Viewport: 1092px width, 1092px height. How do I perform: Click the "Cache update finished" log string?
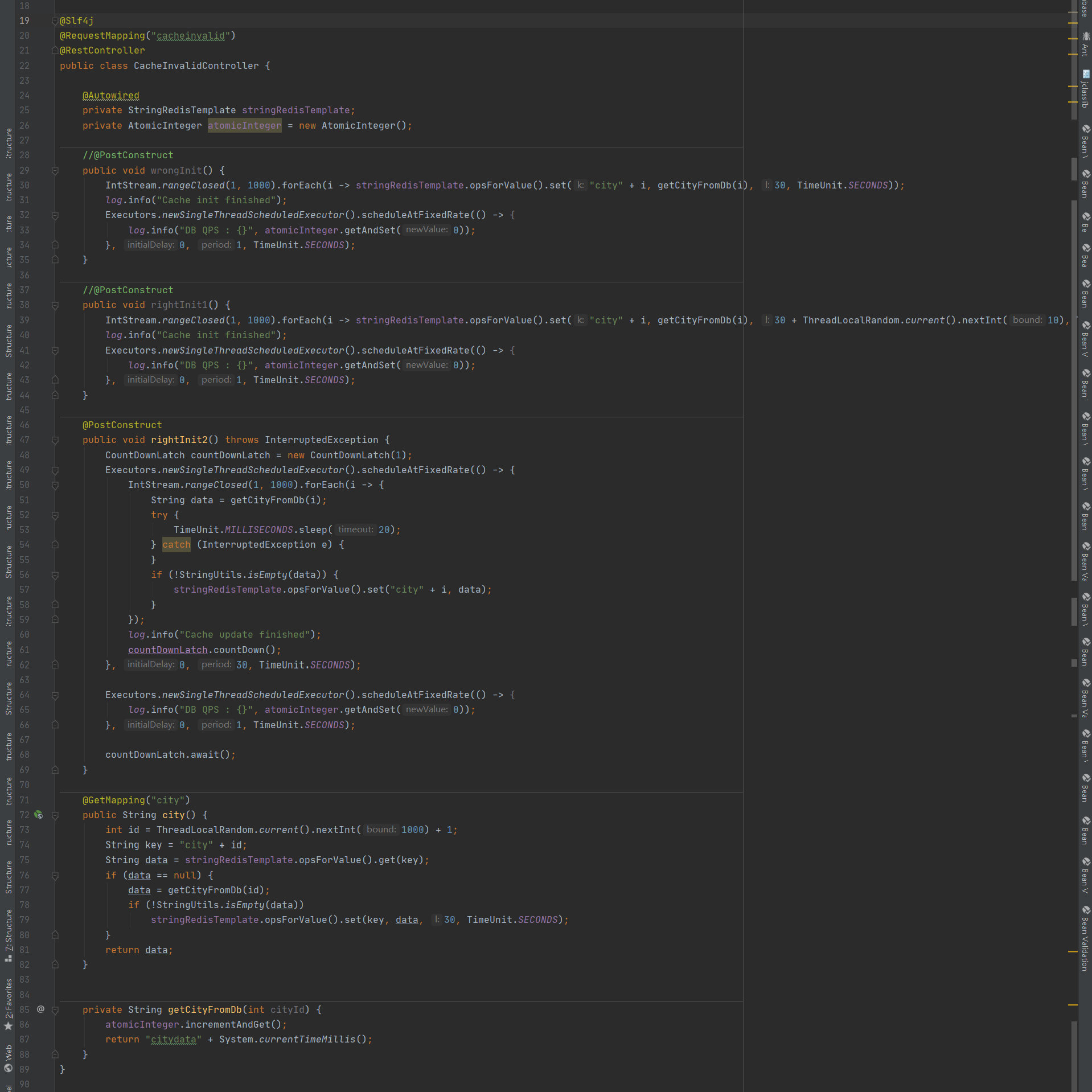pos(244,634)
